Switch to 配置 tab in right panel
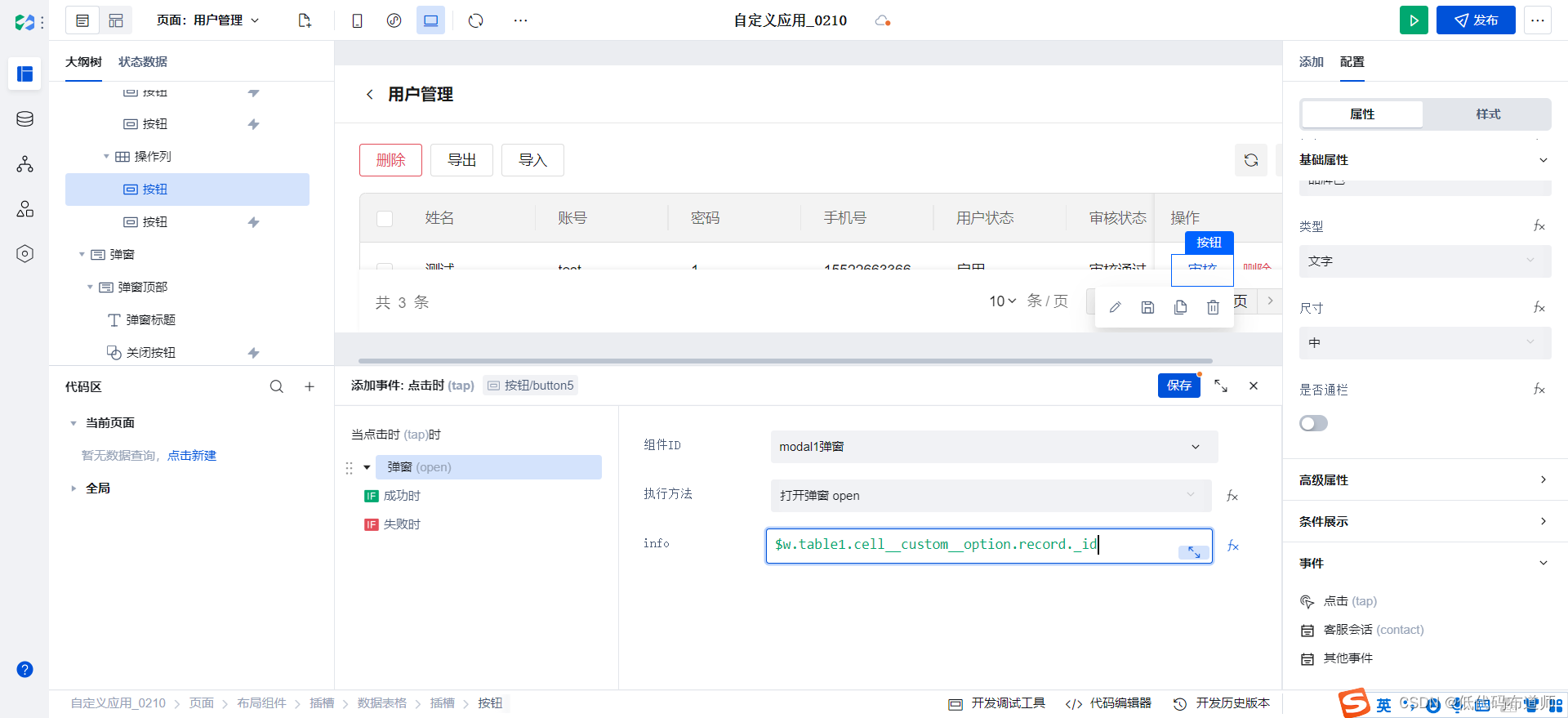1568x718 pixels. click(x=1352, y=62)
